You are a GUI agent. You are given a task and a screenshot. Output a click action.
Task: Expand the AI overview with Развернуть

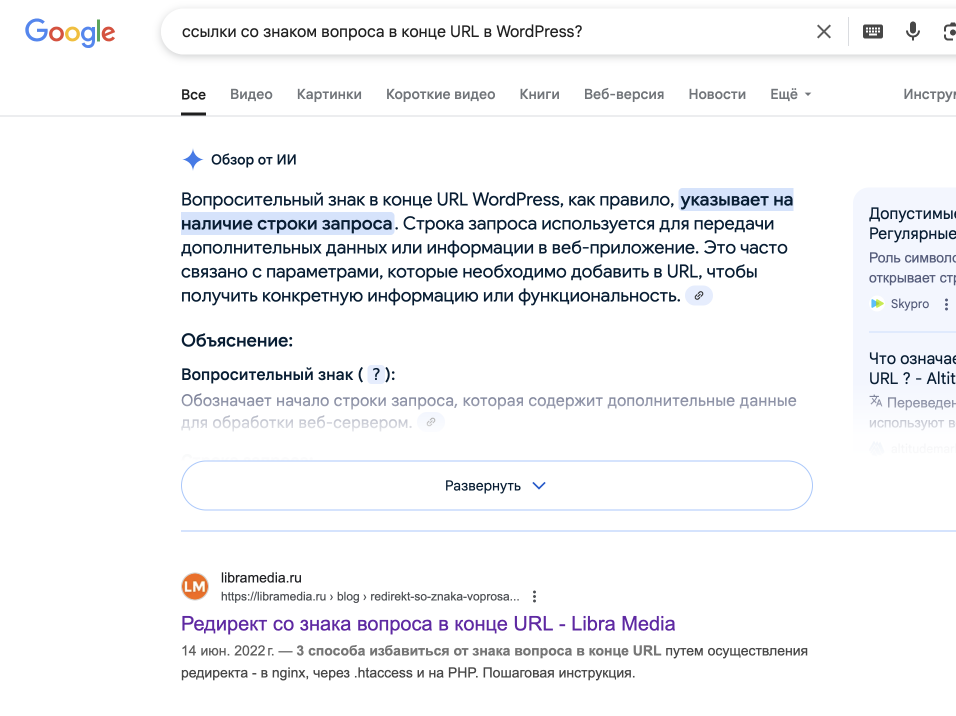point(496,485)
